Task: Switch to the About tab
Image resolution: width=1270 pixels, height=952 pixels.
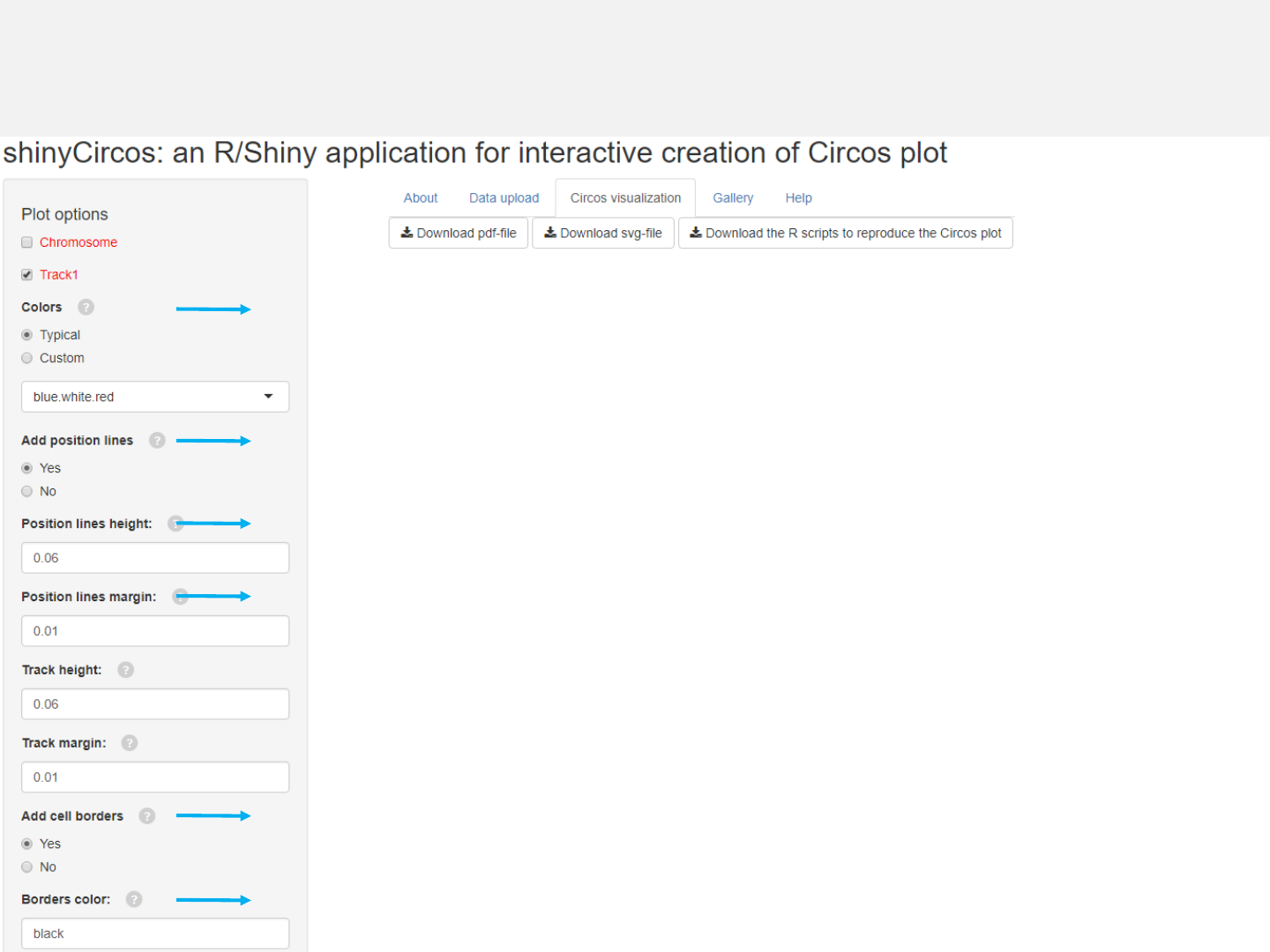Action: 421,198
